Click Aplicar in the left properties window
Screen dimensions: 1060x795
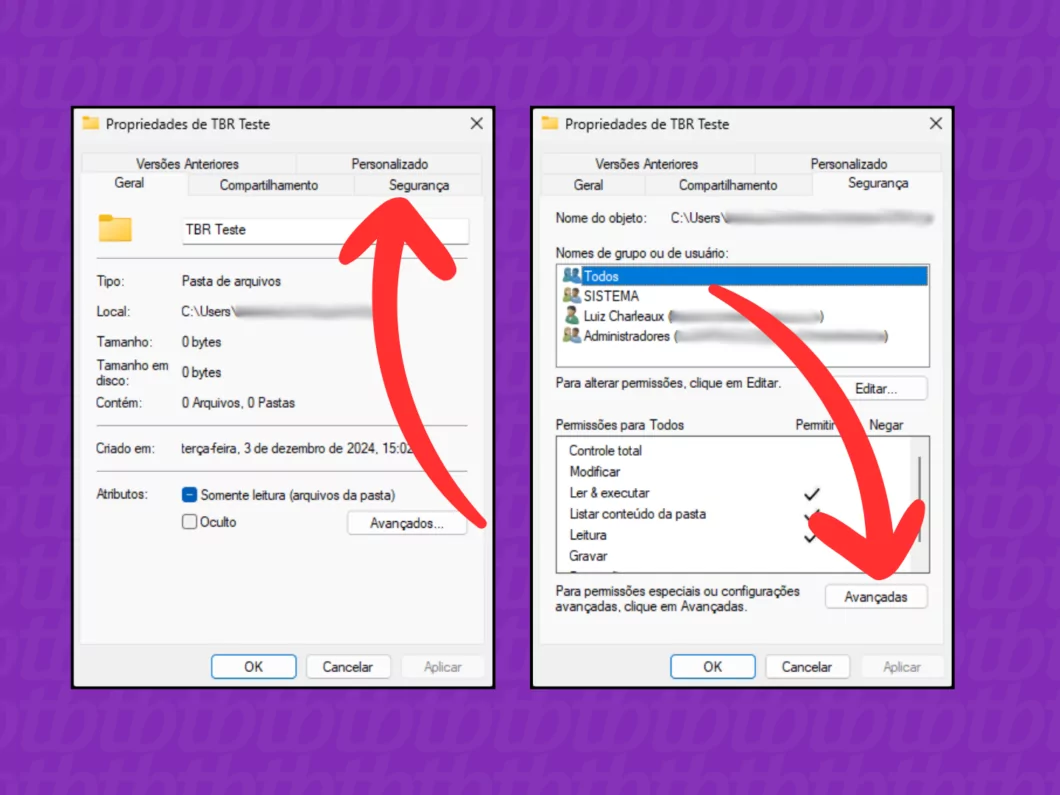tap(443, 667)
